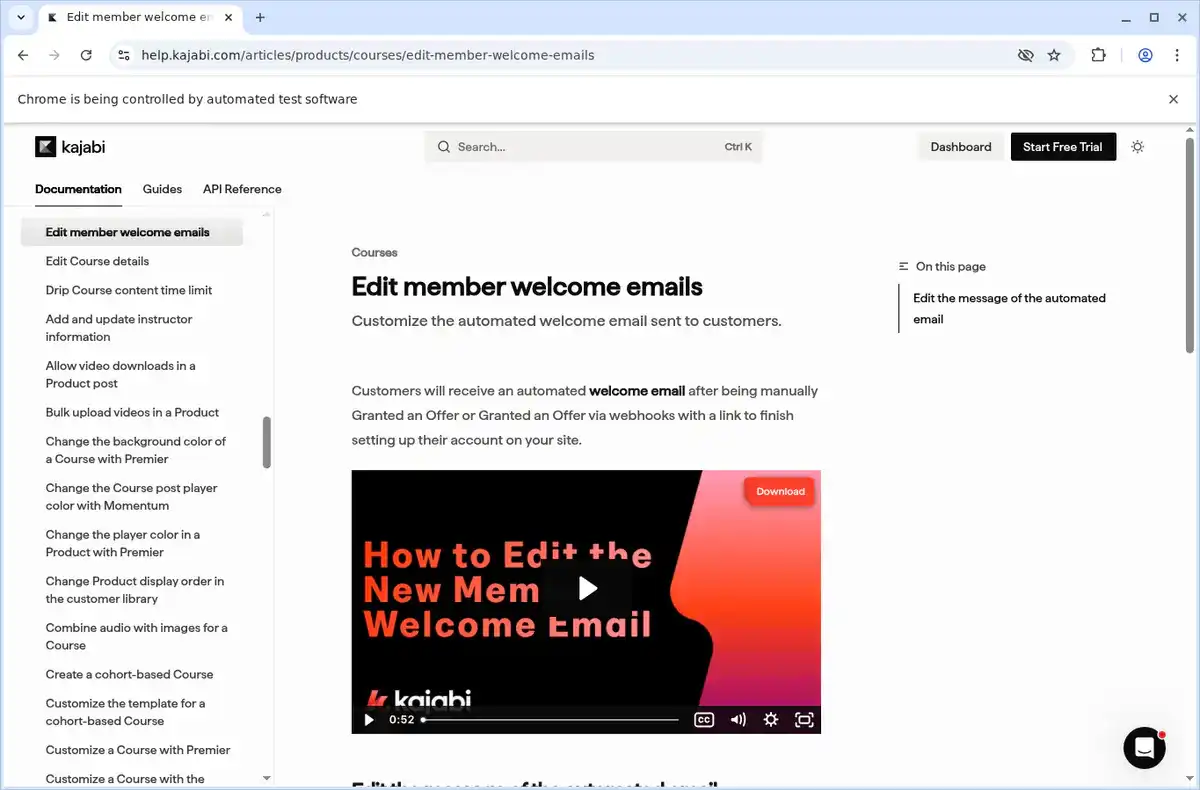Image resolution: width=1200 pixels, height=790 pixels.
Task: Open Bulk upload videos in a Product
Action: [x=132, y=412]
